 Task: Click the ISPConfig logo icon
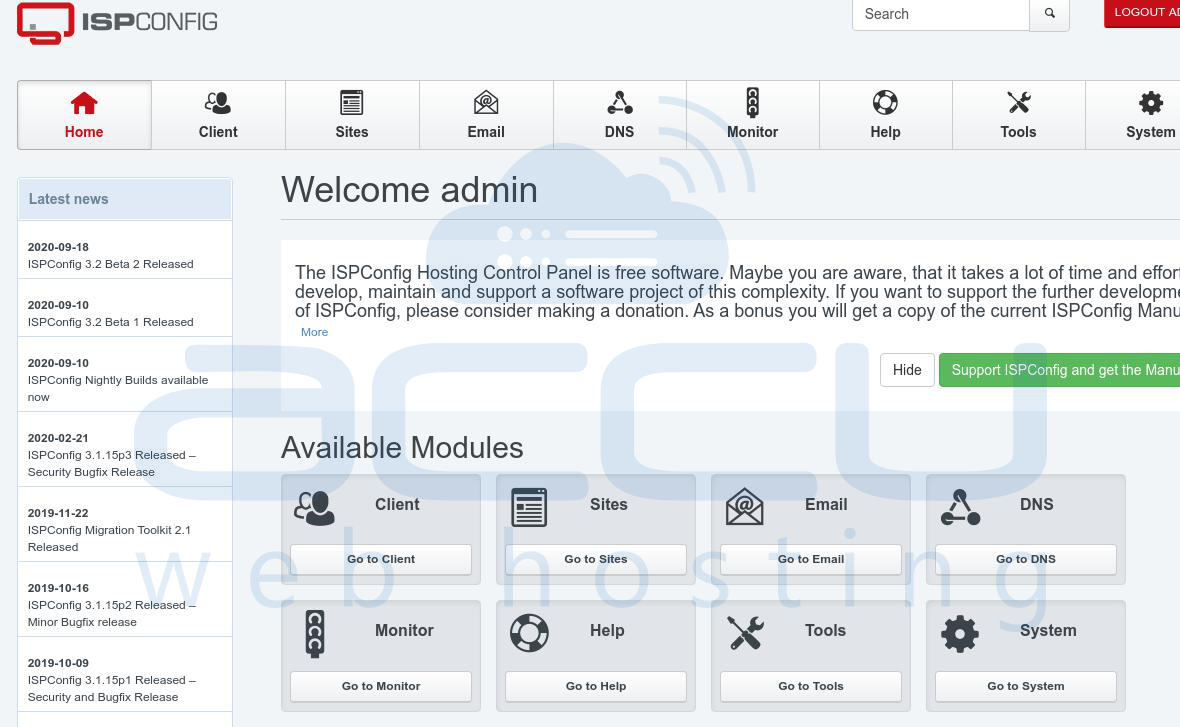point(45,23)
